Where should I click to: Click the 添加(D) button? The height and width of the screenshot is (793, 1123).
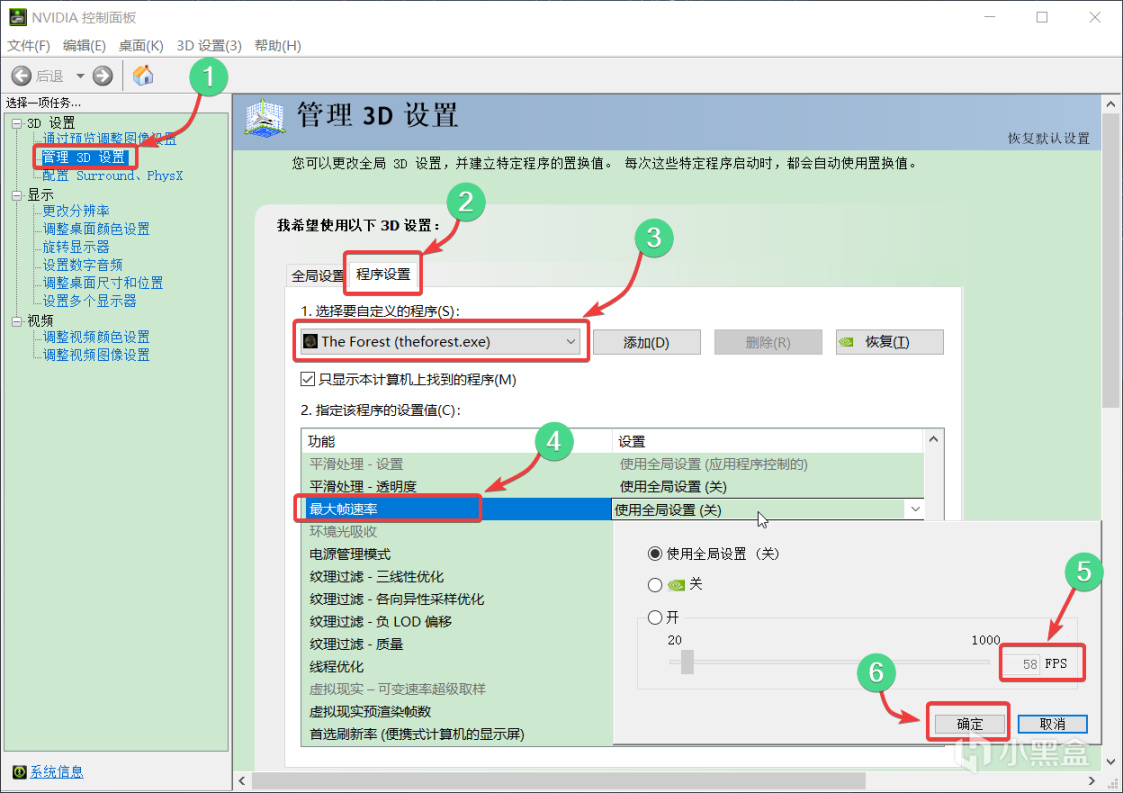pos(646,342)
